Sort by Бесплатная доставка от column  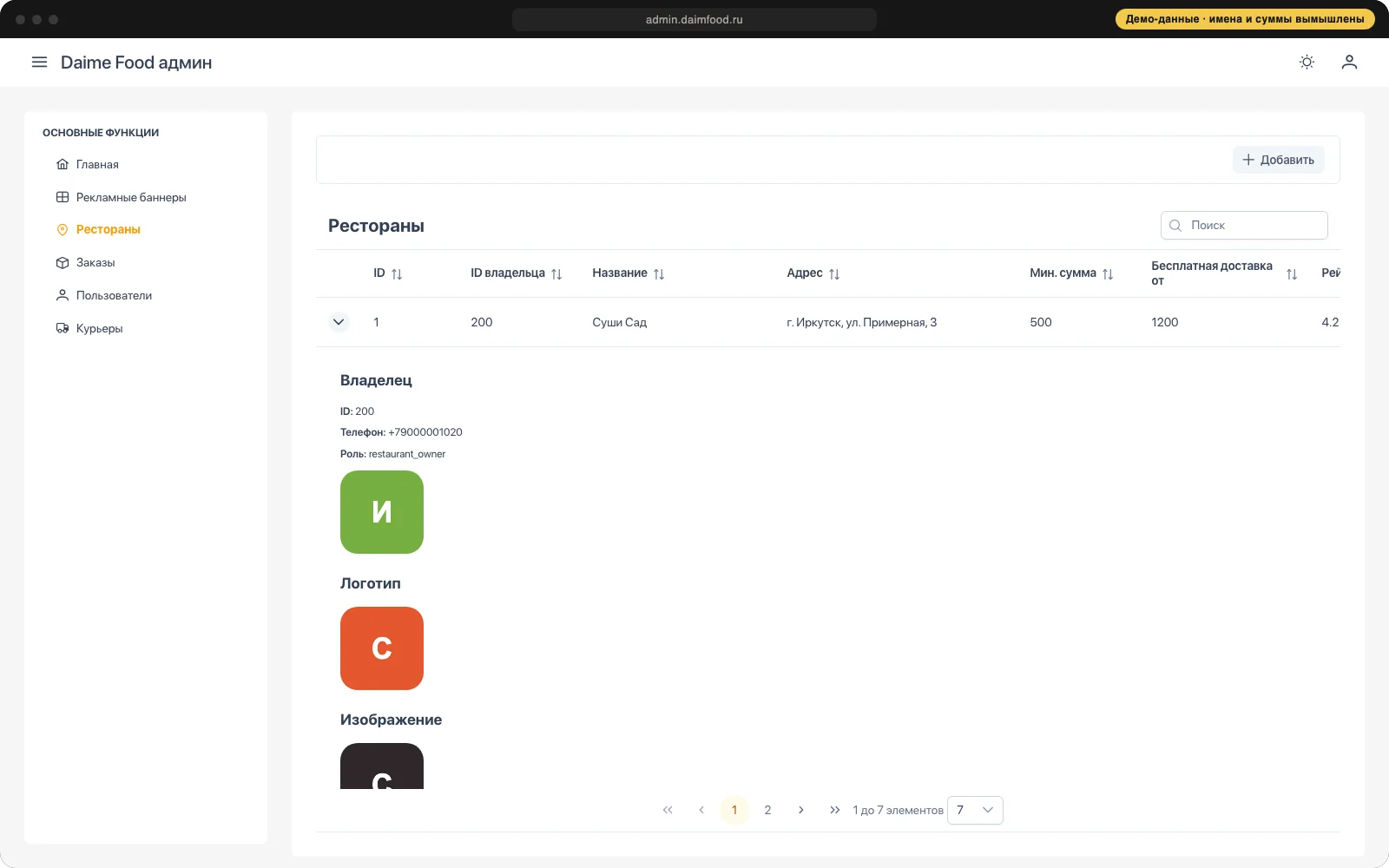(1292, 274)
